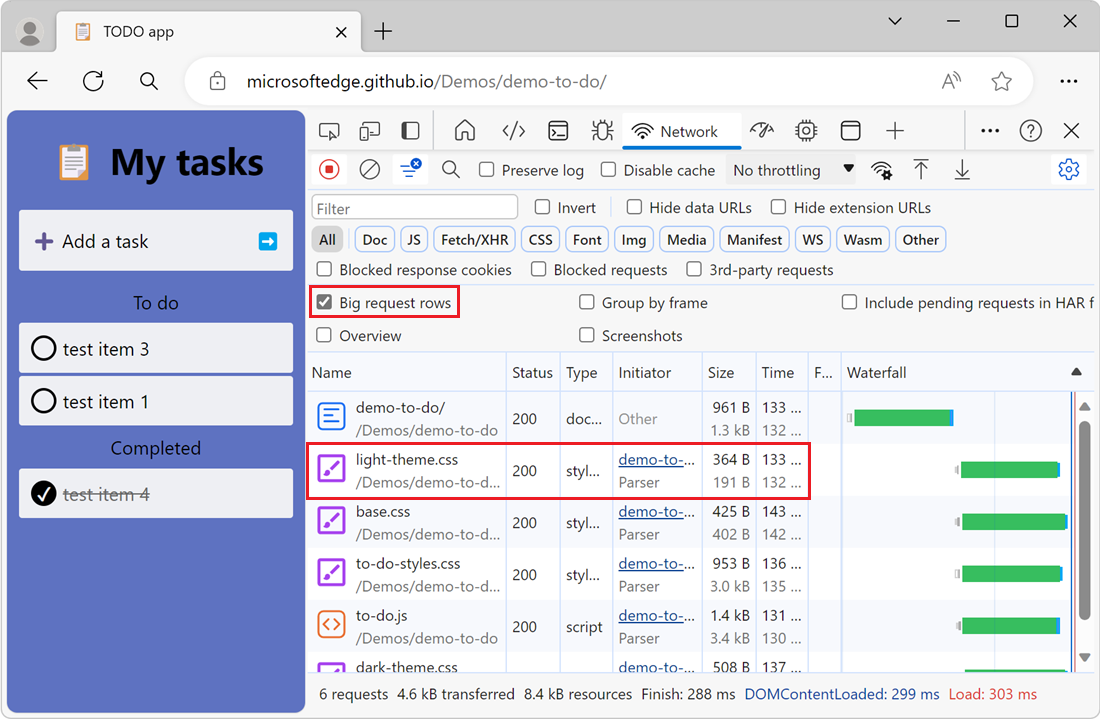Open the Edge browser settings menu
The image size is (1100, 719).
pos(1069,81)
